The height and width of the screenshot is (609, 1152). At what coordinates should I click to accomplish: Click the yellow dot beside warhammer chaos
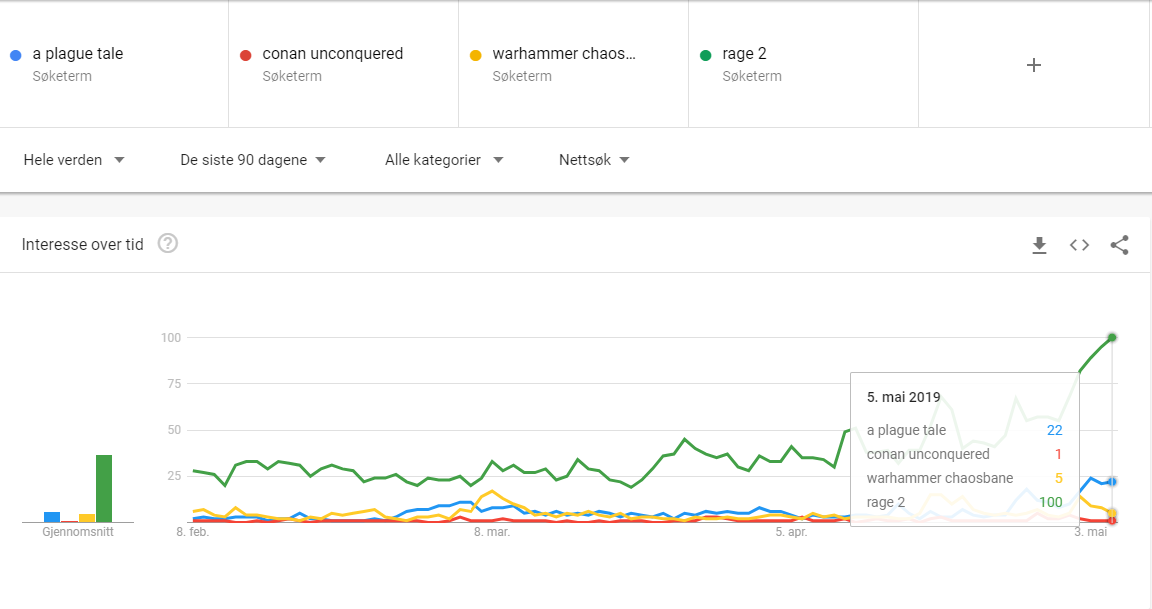(475, 55)
